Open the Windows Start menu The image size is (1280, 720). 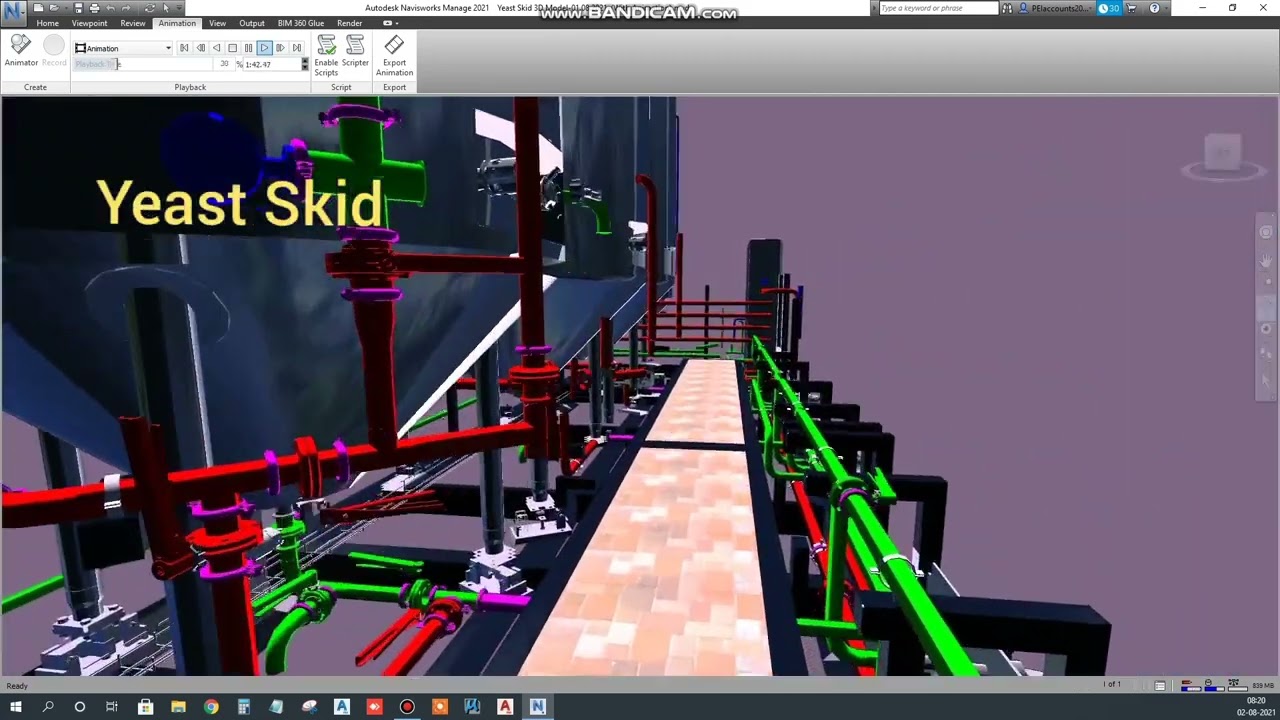point(16,706)
